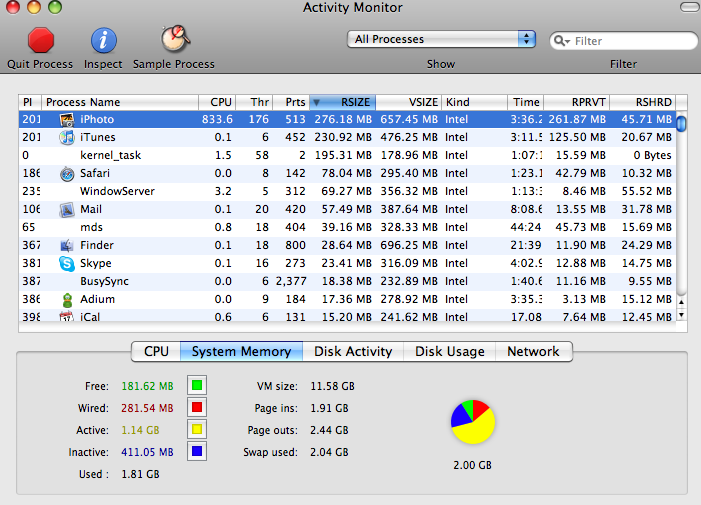
Task: Click the green Free memory swatch
Action: pyautogui.click(x=197, y=385)
